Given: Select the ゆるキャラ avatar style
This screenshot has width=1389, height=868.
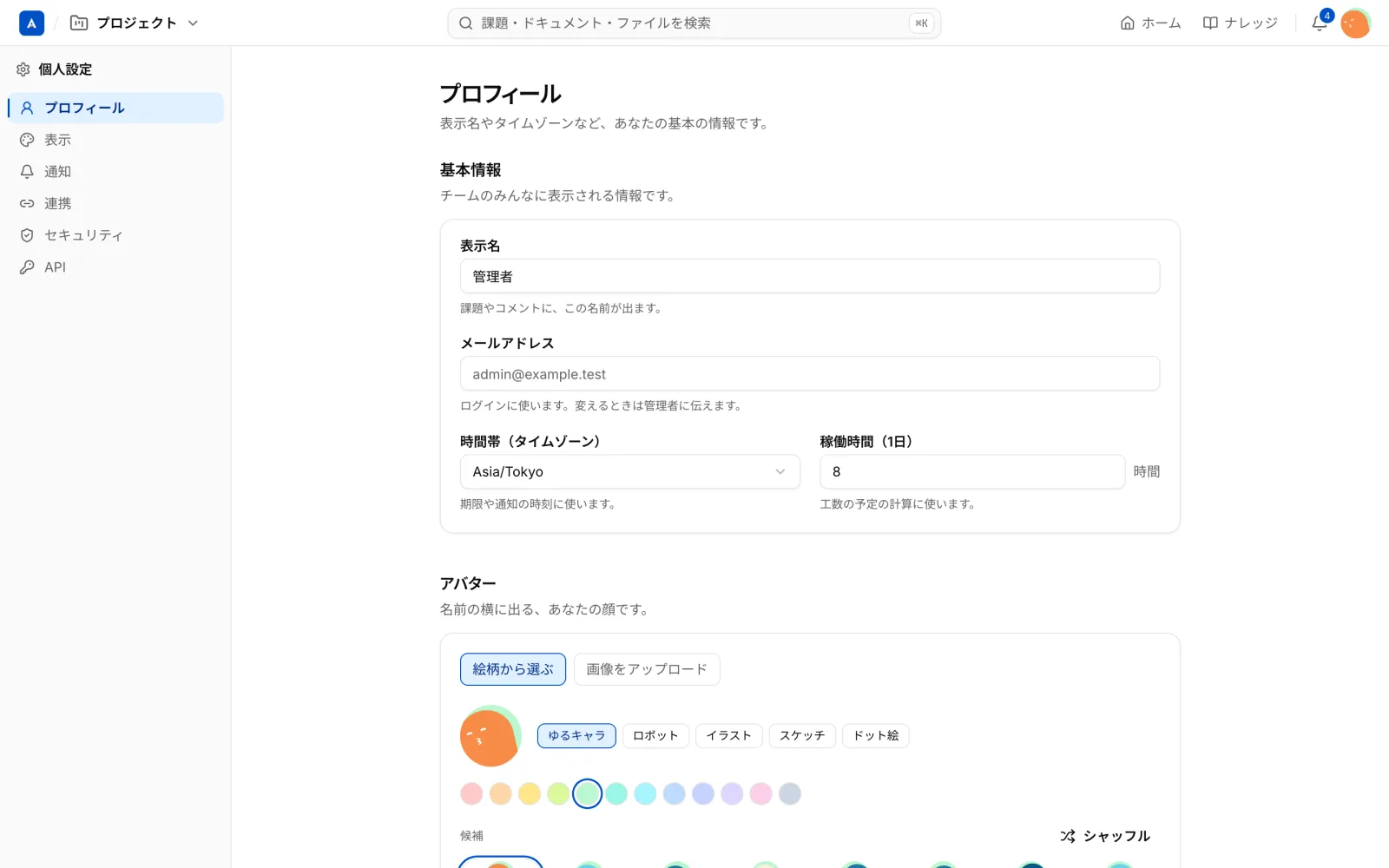Looking at the screenshot, I should [576, 735].
